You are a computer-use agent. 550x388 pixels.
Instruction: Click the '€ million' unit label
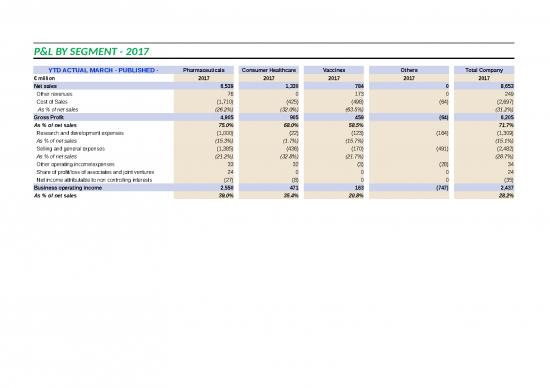44,78
